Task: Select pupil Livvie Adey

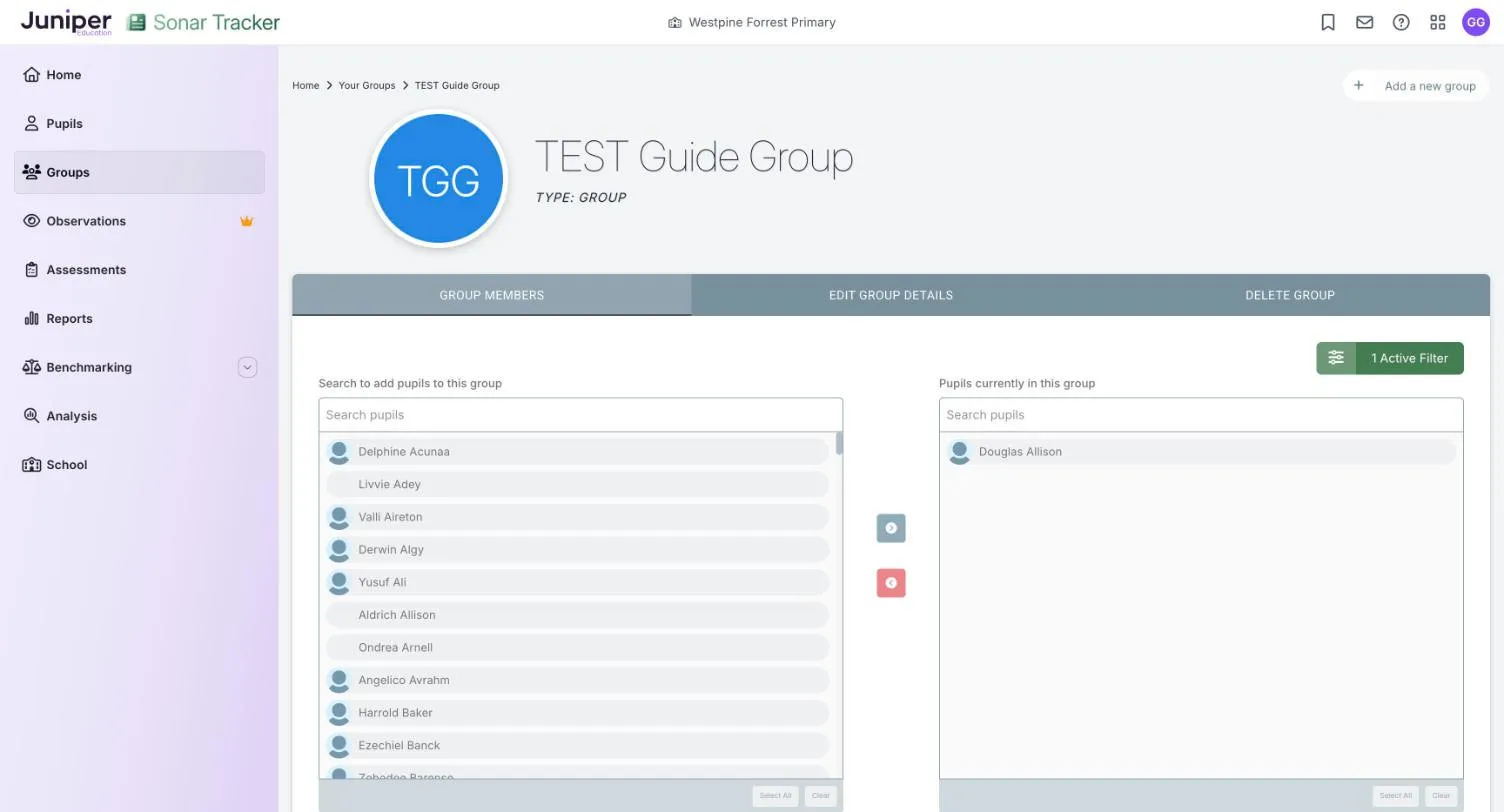Action: point(577,484)
